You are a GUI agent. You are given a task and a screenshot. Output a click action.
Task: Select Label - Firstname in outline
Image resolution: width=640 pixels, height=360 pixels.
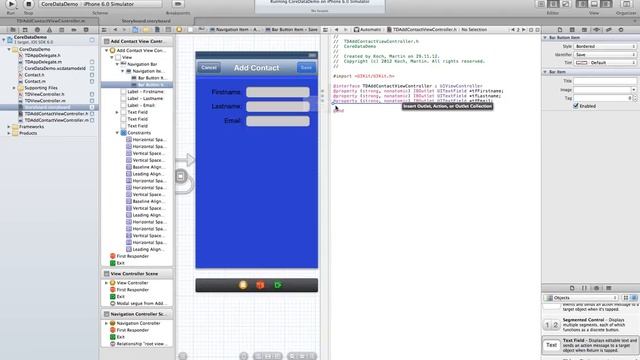click(145, 92)
